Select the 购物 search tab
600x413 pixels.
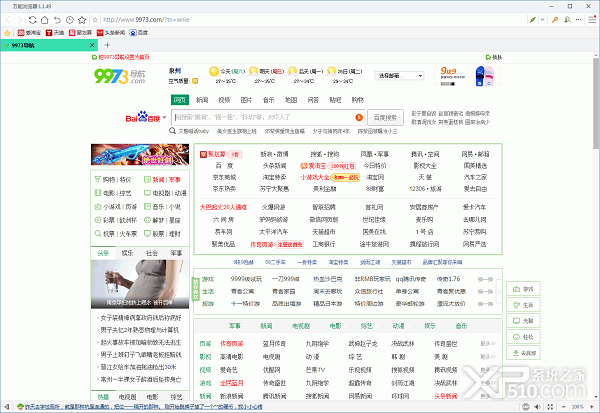(x=357, y=100)
